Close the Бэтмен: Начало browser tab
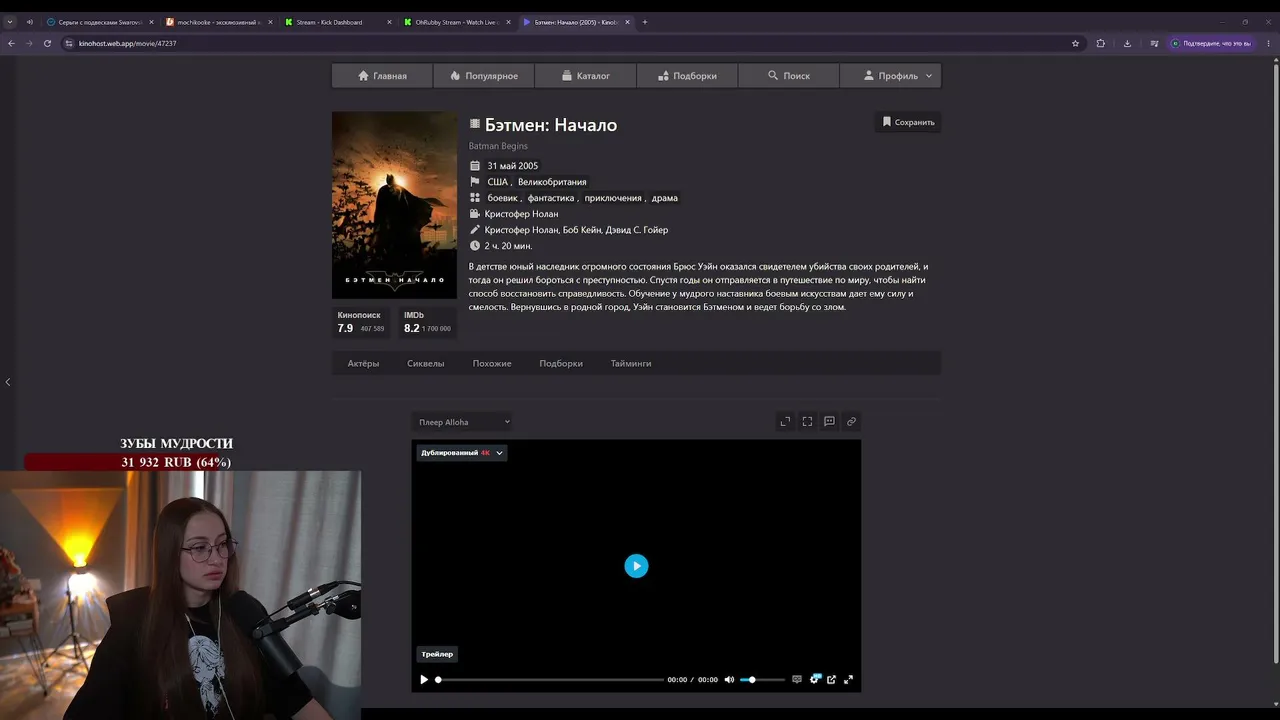Image resolution: width=1280 pixels, height=720 pixels. coord(628,22)
